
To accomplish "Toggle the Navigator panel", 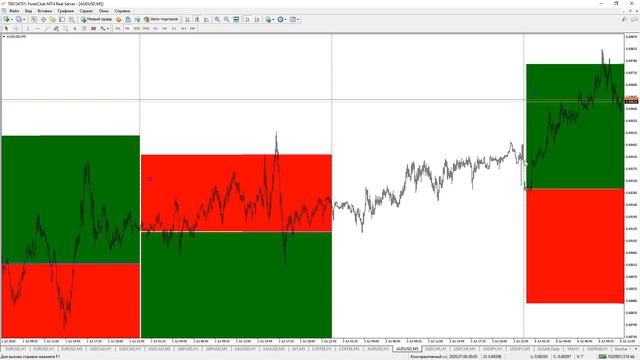I will point(53,19).
